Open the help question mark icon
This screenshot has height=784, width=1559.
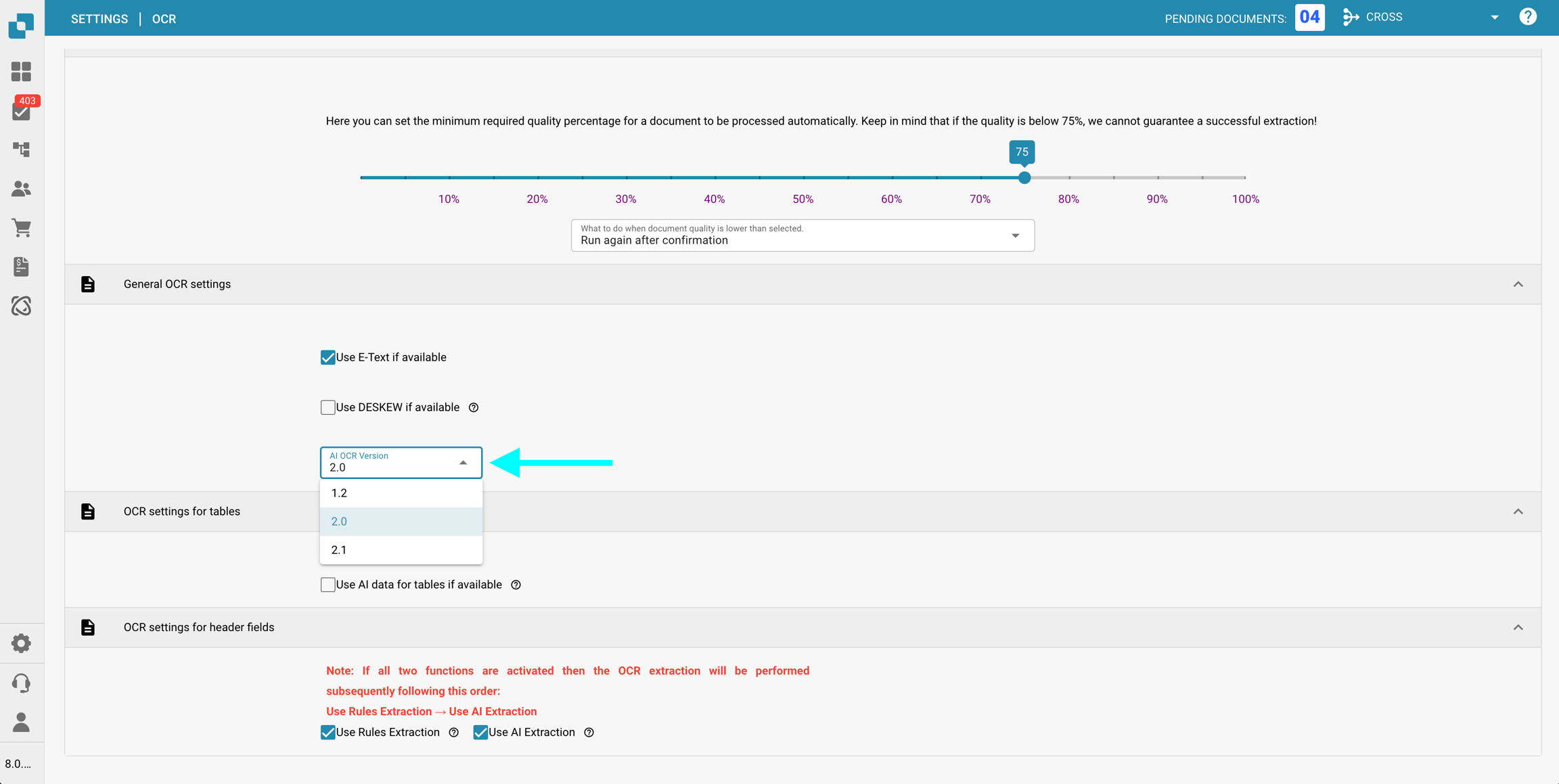1528,18
